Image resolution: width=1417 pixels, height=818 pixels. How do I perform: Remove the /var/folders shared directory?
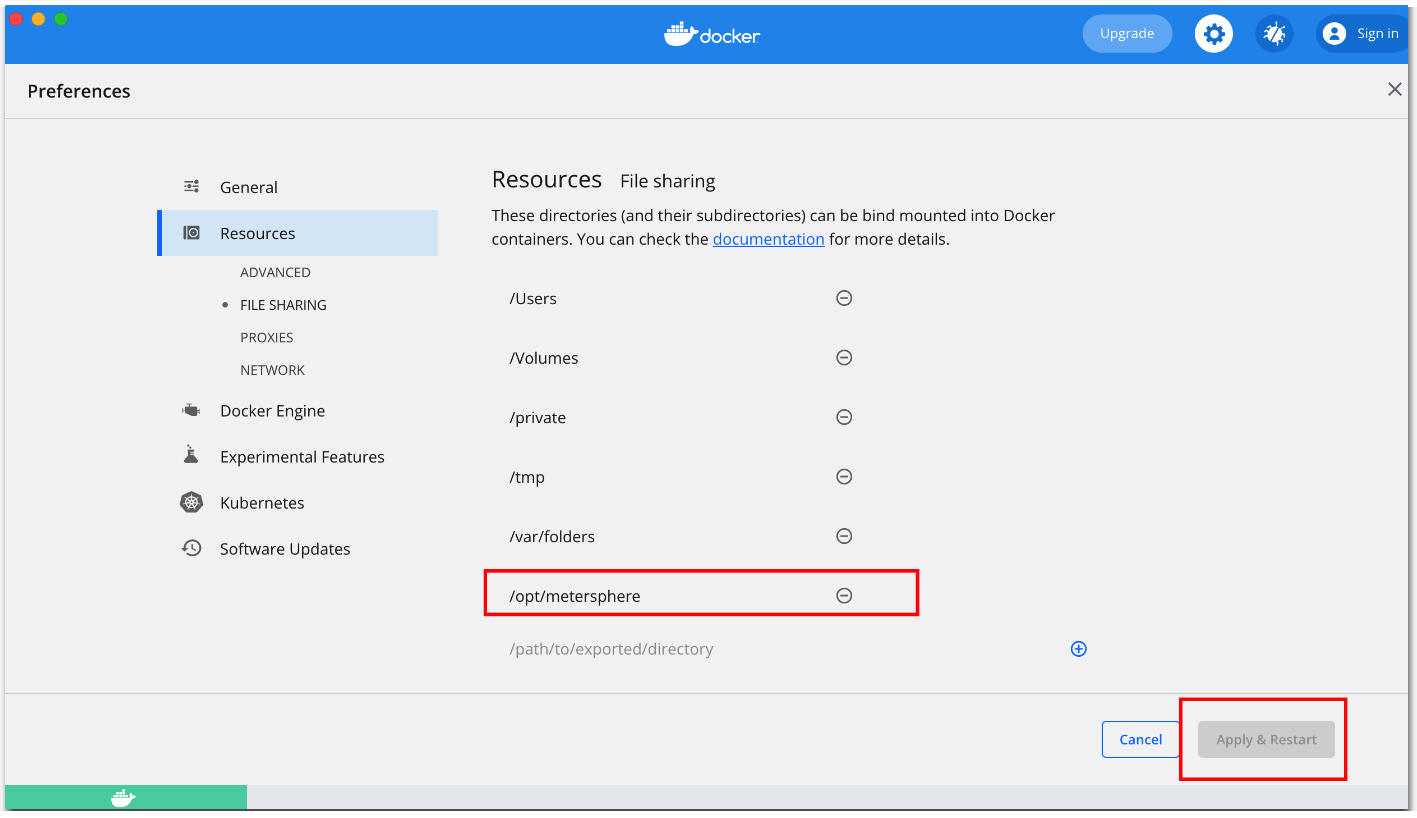844,536
